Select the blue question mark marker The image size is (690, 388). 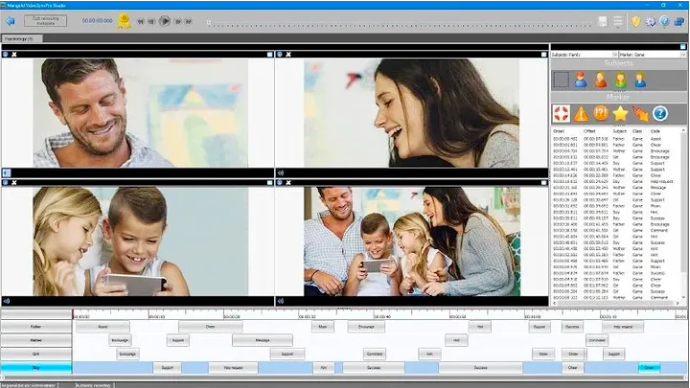660,113
